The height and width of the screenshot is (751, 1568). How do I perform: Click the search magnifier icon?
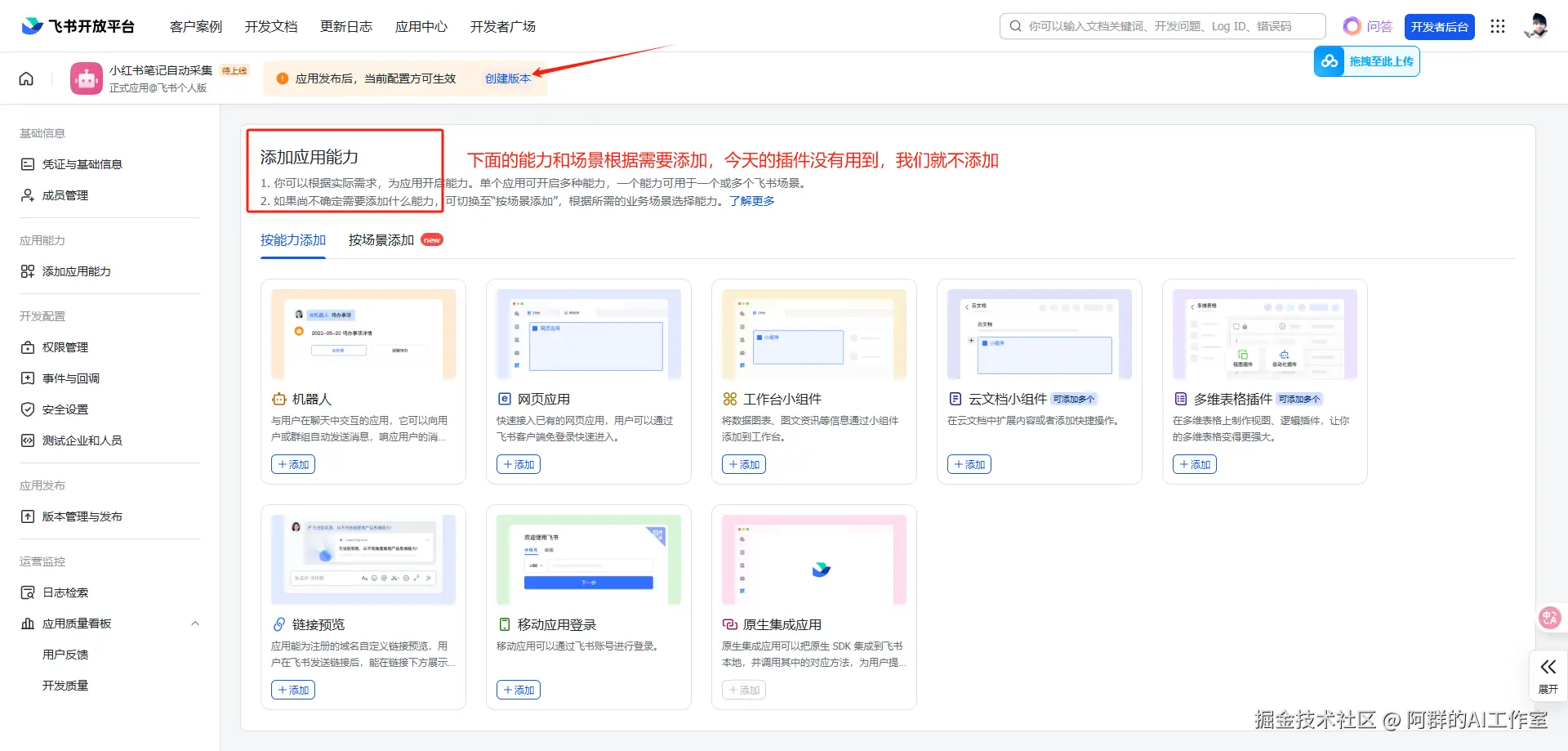pyautogui.click(x=1015, y=26)
